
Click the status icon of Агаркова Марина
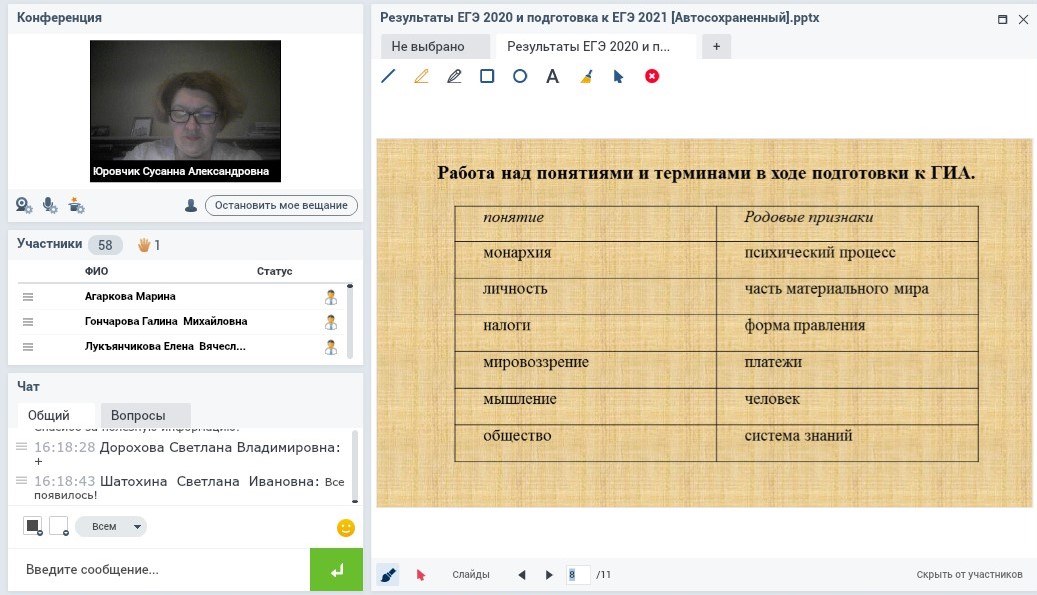[x=331, y=298]
